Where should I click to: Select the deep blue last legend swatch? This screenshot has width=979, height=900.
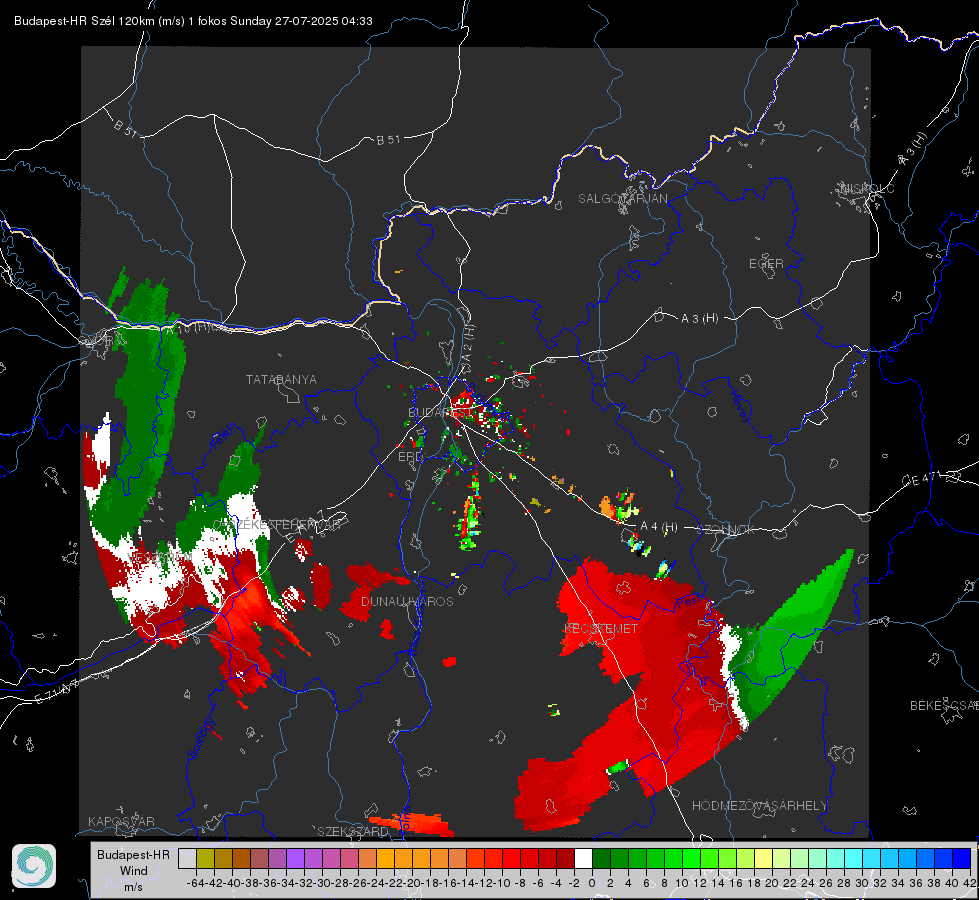(x=962, y=858)
